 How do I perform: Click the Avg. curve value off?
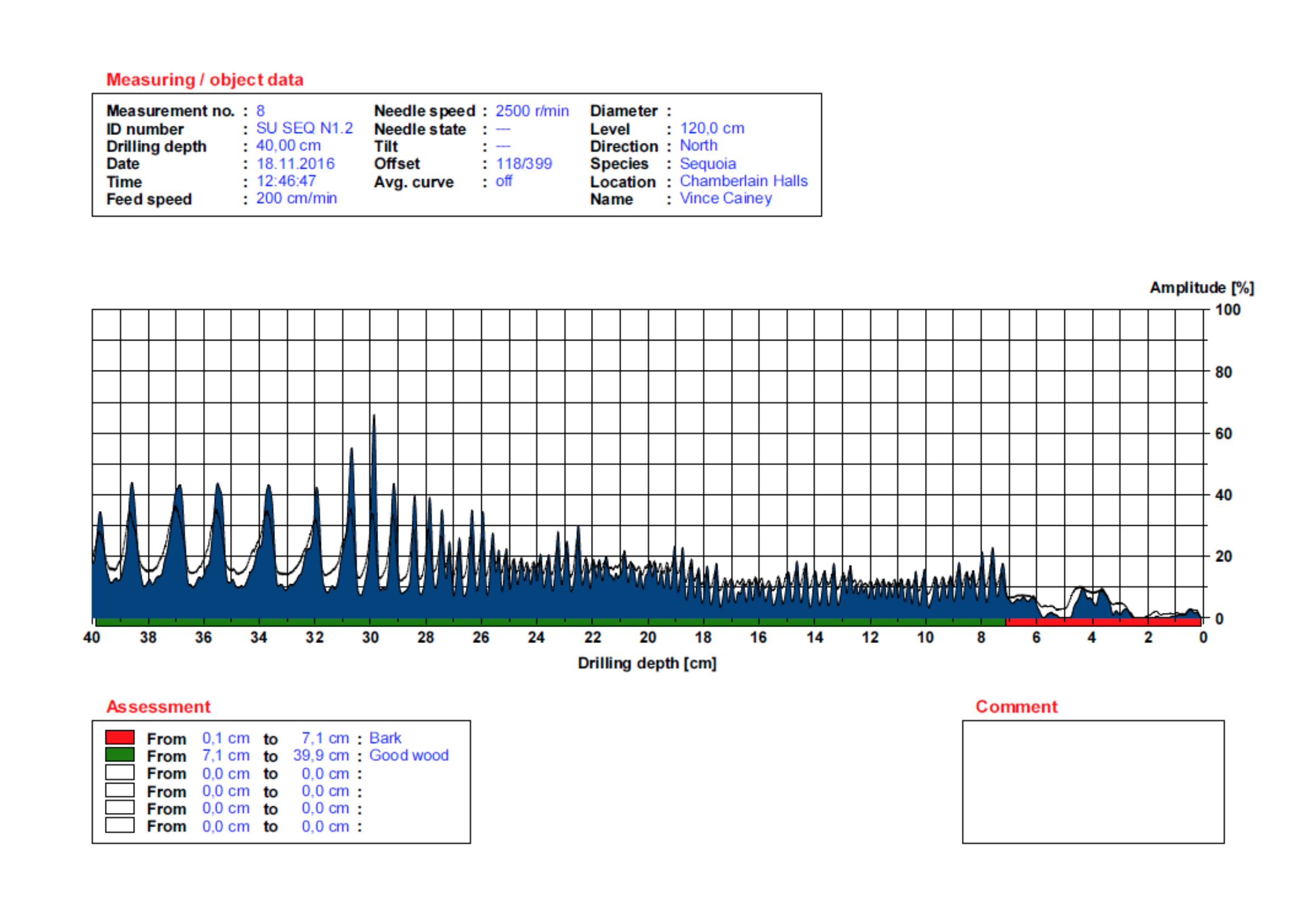pos(503,181)
